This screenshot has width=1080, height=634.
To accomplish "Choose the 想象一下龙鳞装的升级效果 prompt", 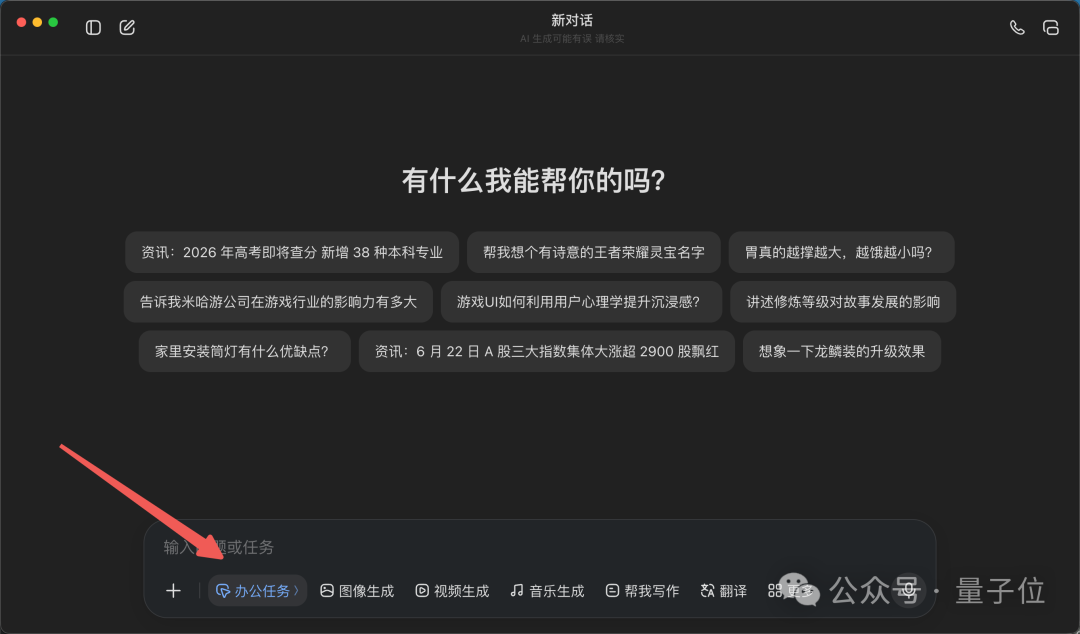I will [x=842, y=351].
